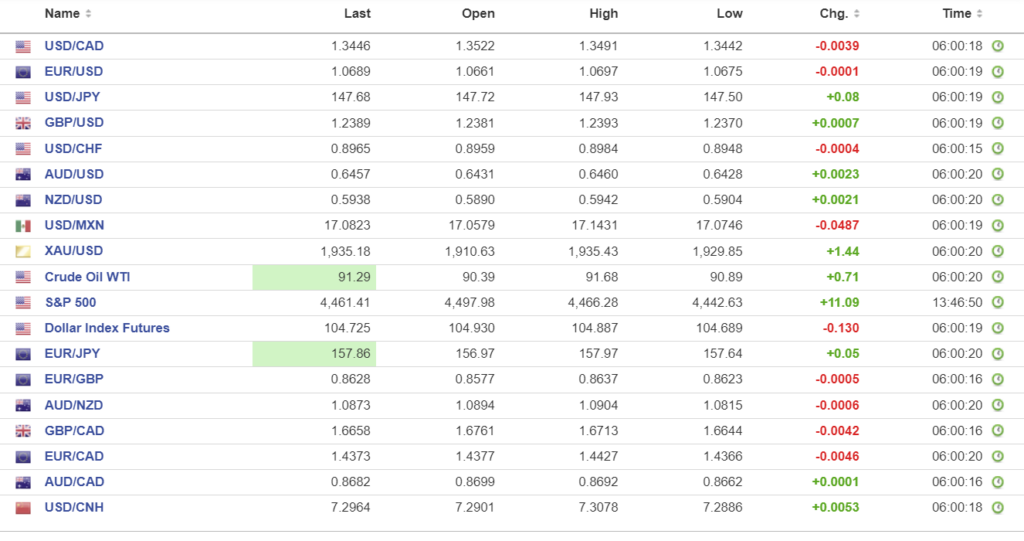Click the gold bar icon beside XAU/USD
This screenshot has width=1024, height=541.
[23, 251]
